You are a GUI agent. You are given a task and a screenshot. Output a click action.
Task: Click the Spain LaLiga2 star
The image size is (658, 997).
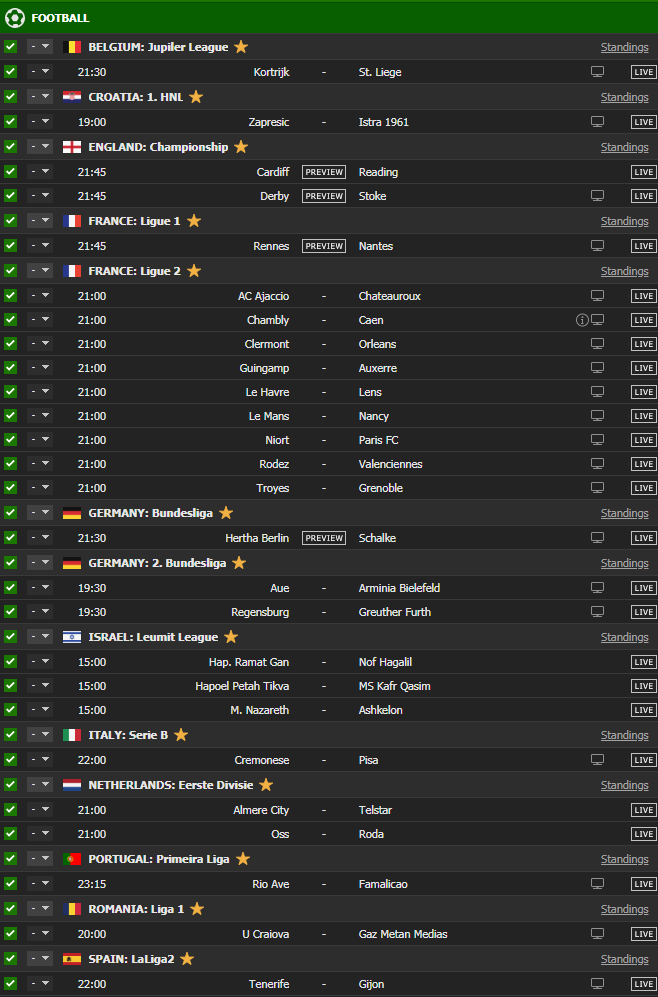pos(187,959)
